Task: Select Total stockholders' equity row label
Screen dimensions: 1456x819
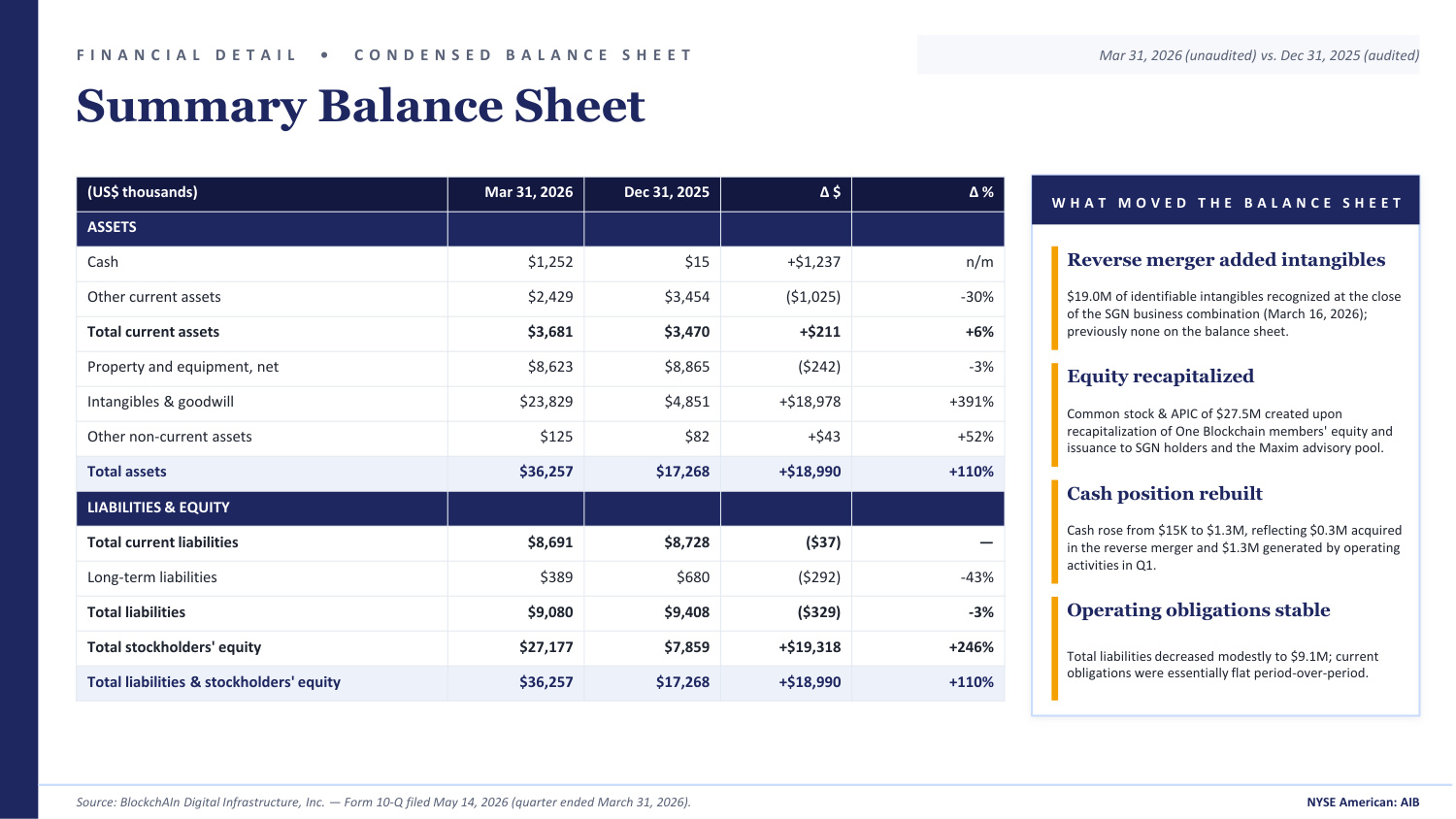Action: point(174,647)
